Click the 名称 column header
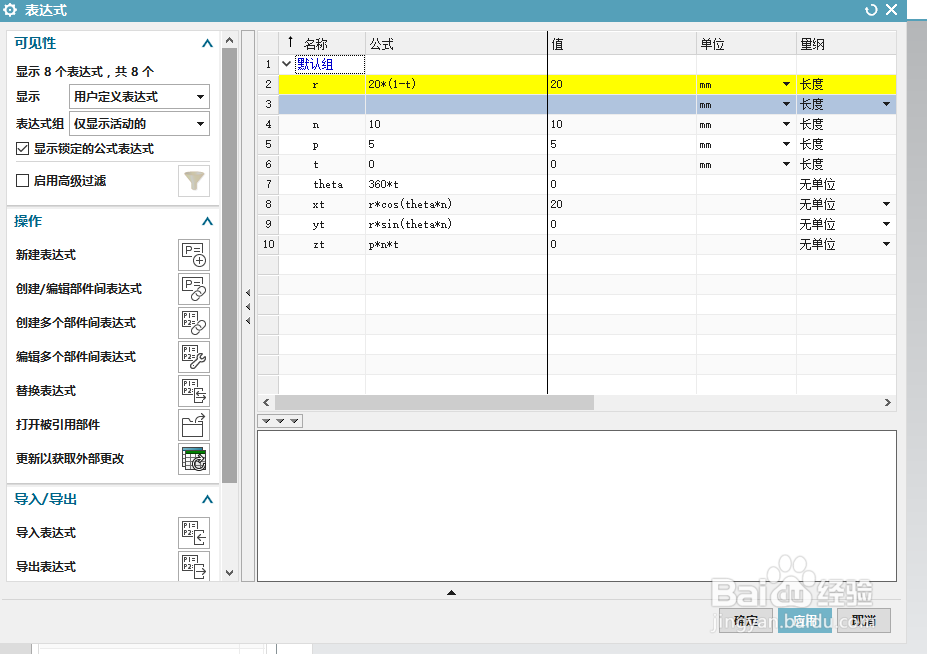The width and height of the screenshot is (927, 654). (x=322, y=44)
